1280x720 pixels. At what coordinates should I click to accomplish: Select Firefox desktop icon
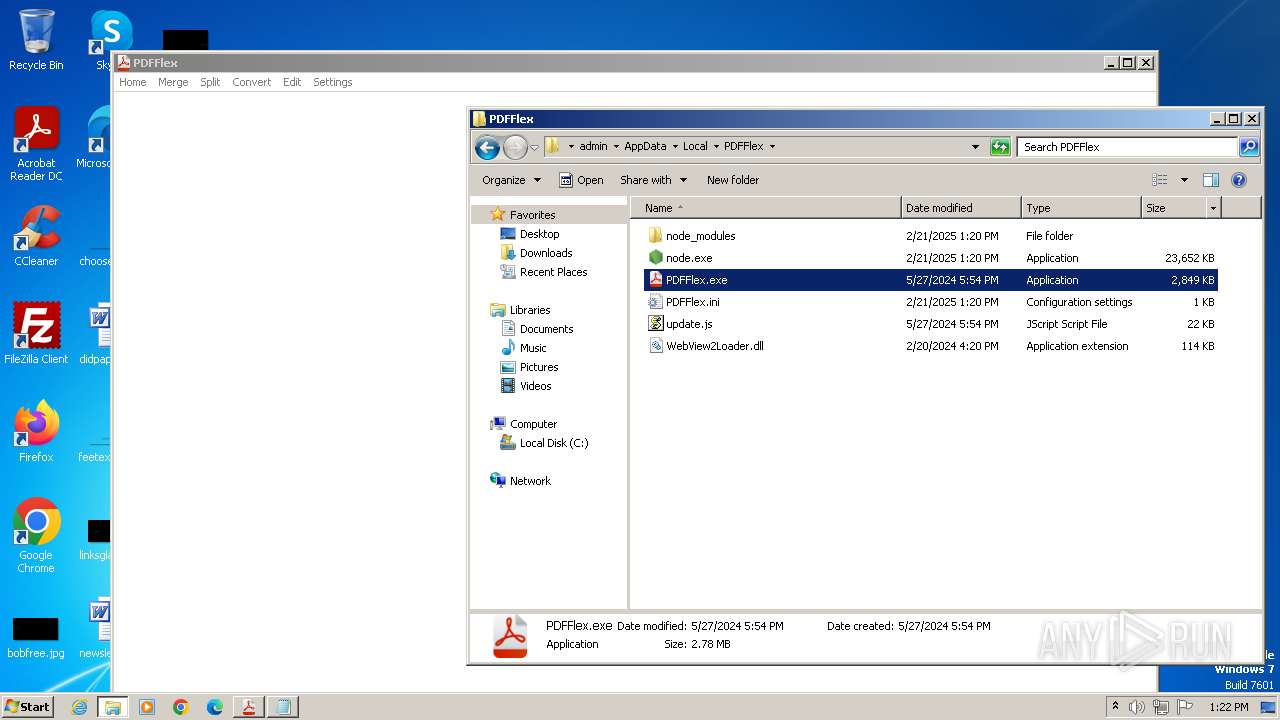36,432
